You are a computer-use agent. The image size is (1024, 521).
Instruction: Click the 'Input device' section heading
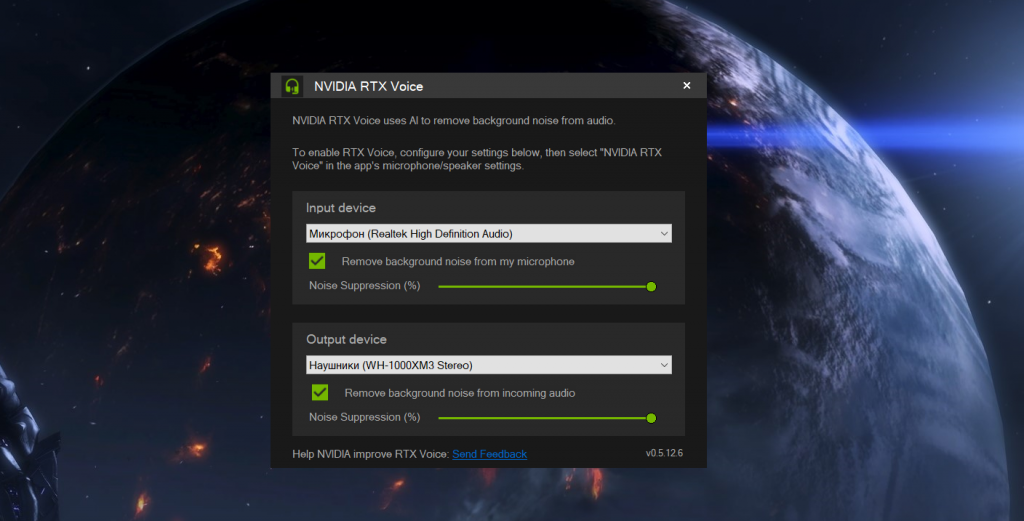(341, 208)
